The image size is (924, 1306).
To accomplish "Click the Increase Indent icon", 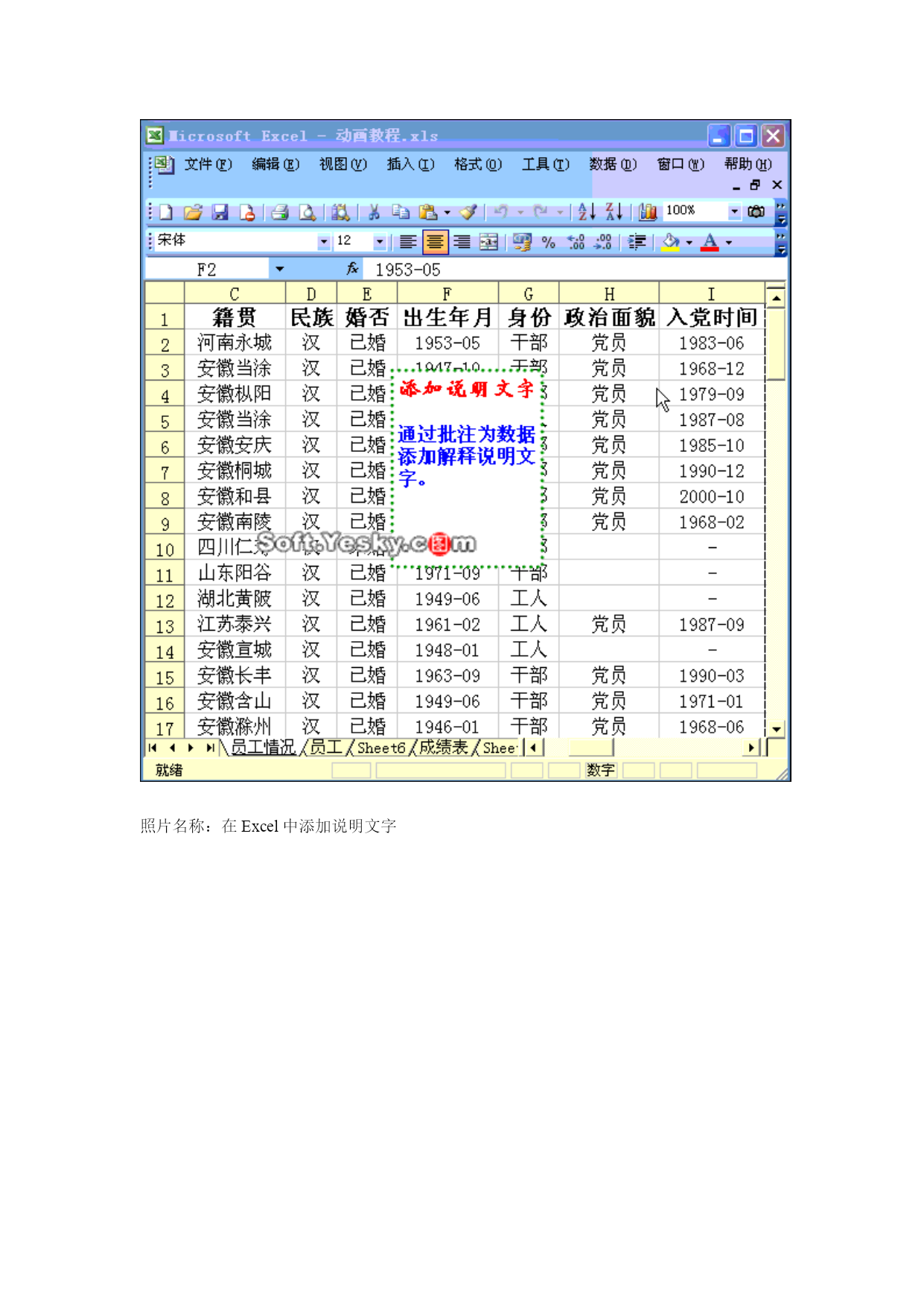I will coord(637,241).
